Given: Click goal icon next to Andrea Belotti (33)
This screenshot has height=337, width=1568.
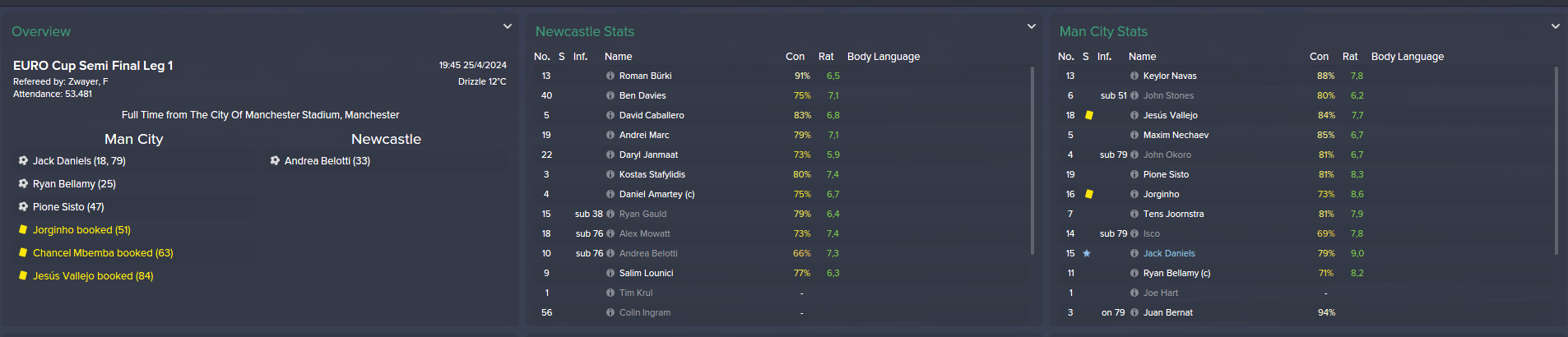Looking at the screenshot, I should [275, 161].
